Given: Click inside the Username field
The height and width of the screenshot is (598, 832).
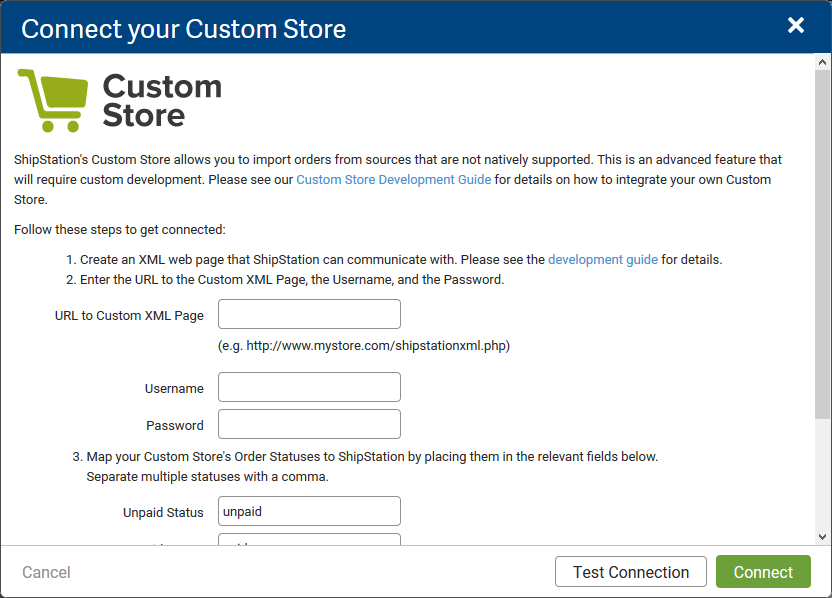Looking at the screenshot, I should click(309, 387).
